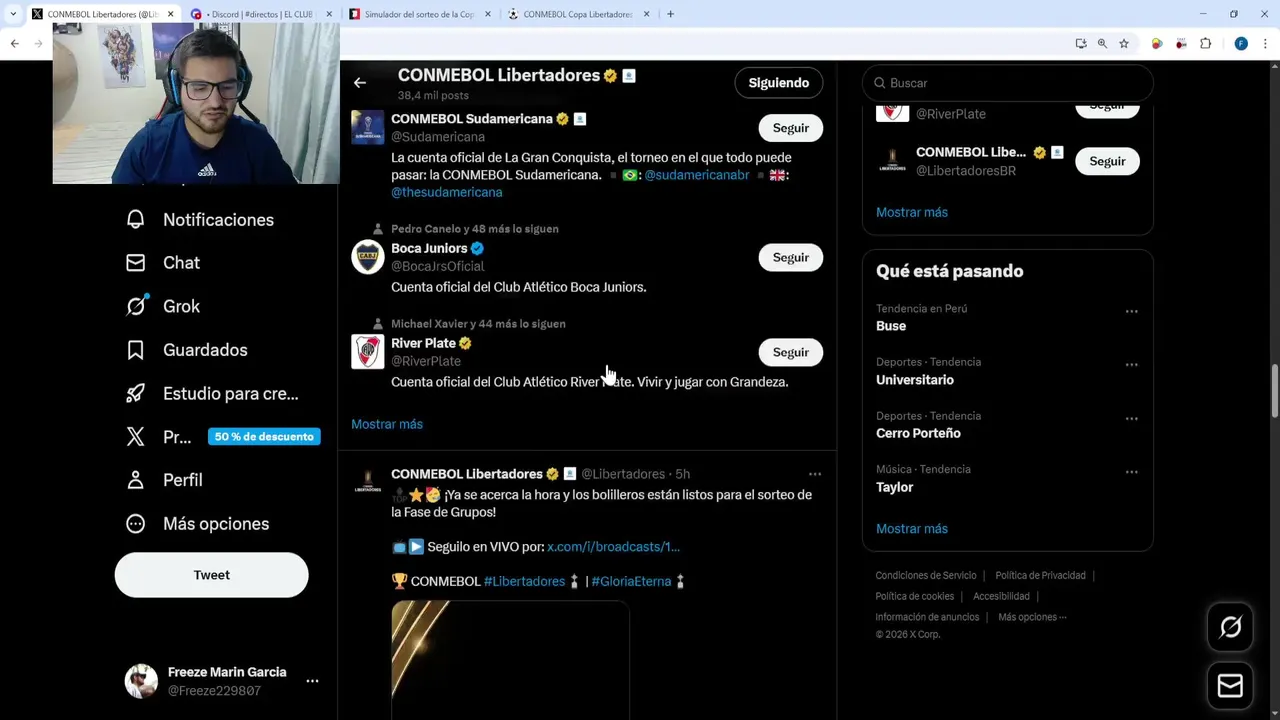The height and width of the screenshot is (720, 1280).
Task: Click the page vertical scrollbar thumb
Action: [x=1275, y=392]
